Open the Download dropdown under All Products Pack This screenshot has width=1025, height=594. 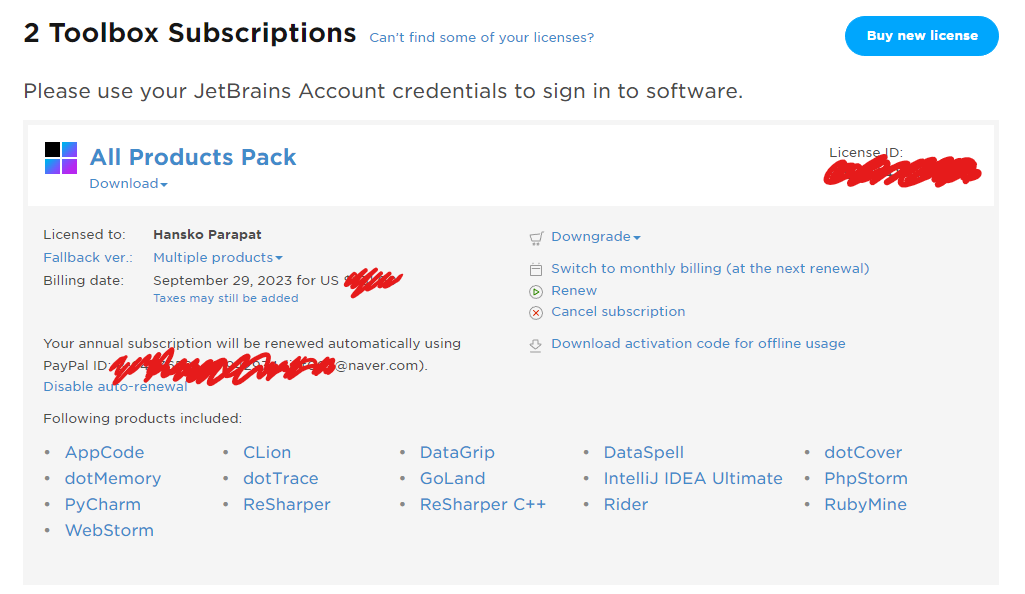coord(129,184)
